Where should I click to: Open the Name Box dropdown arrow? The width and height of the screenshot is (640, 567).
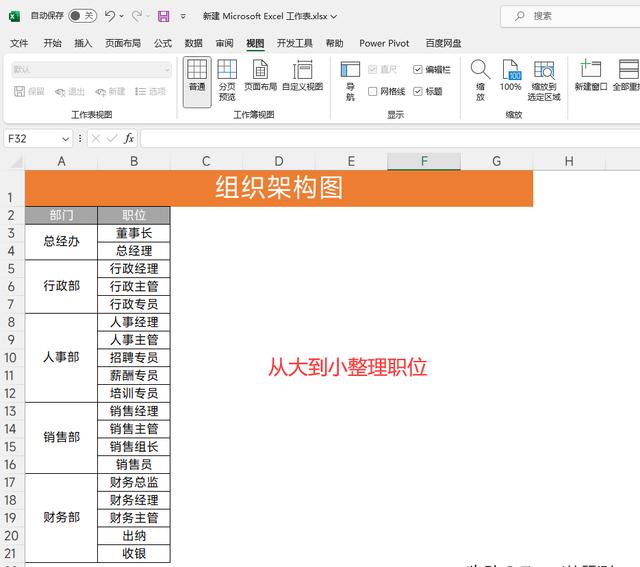[x=65, y=139]
